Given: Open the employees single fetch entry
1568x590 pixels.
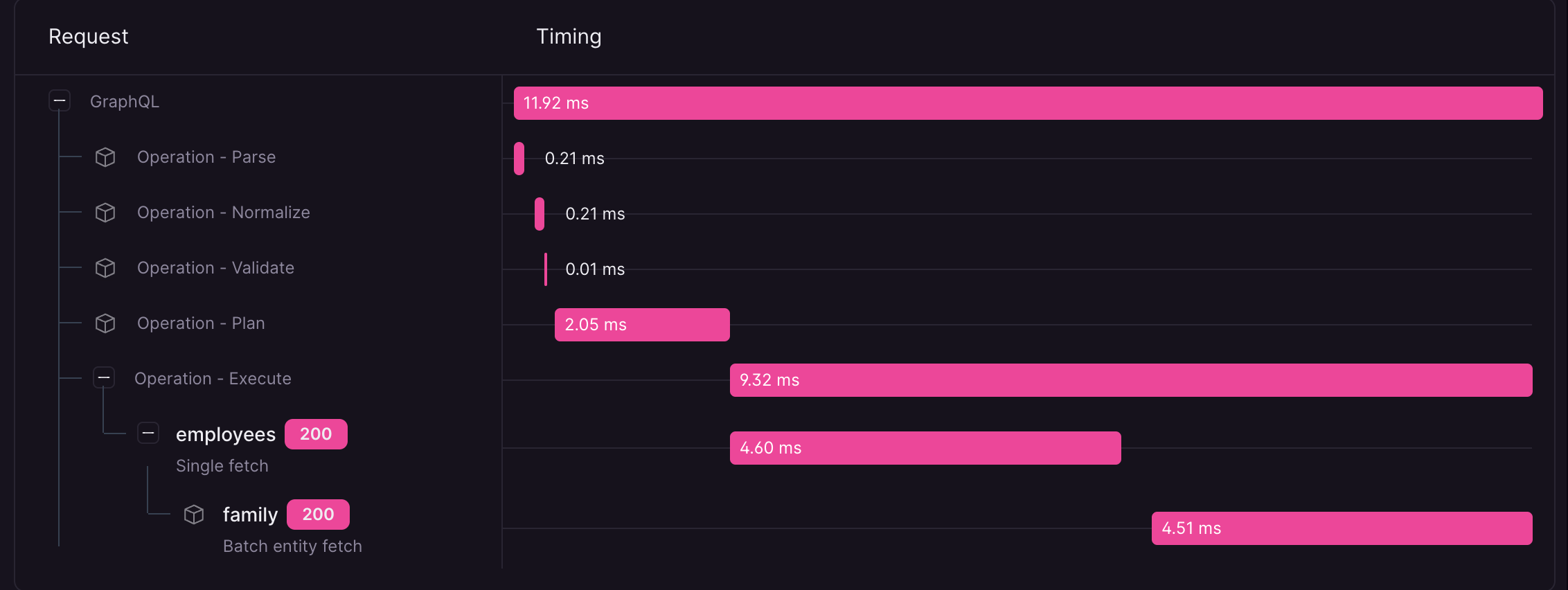Looking at the screenshot, I should (x=225, y=435).
